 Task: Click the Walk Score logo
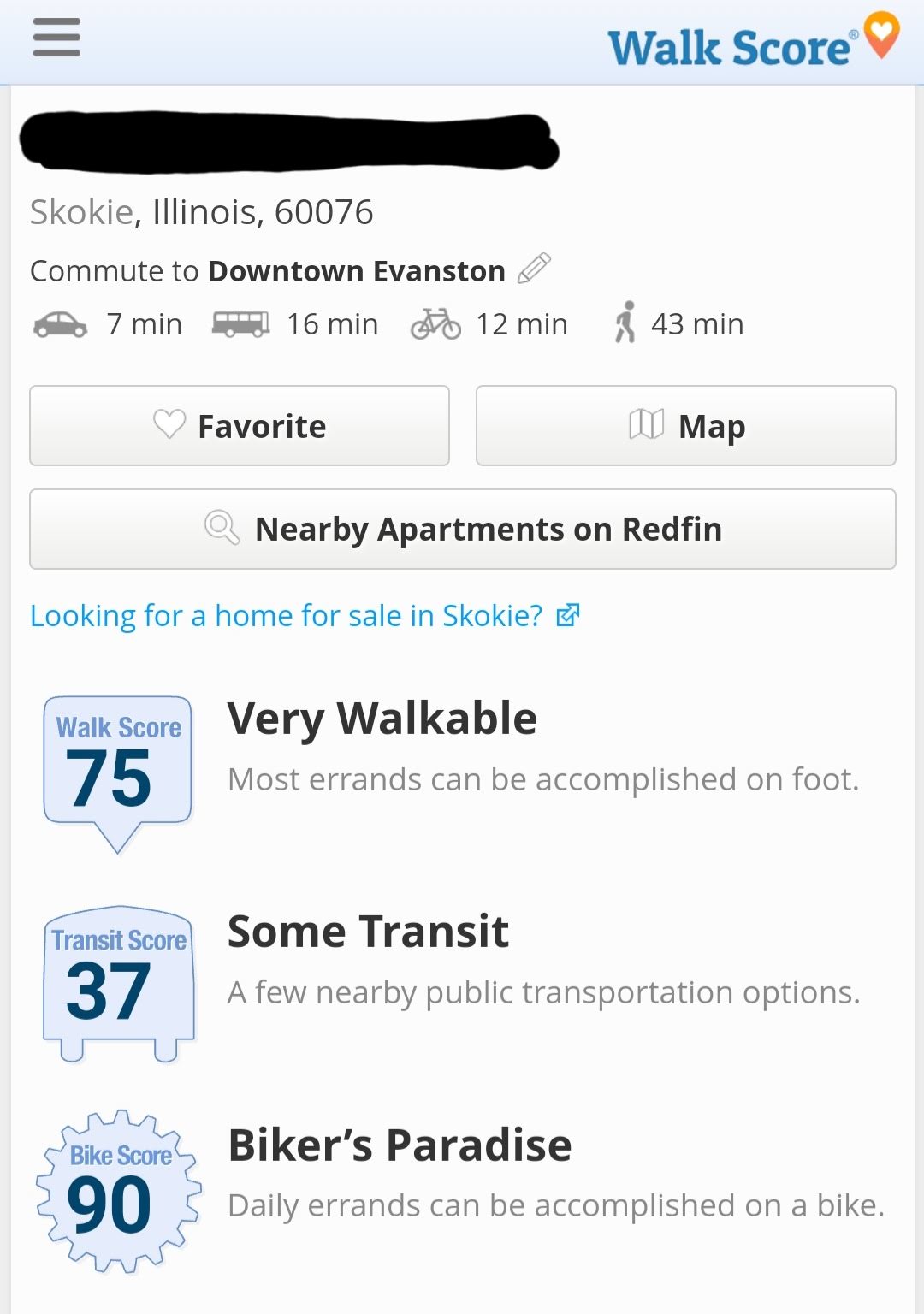(x=752, y=43)
